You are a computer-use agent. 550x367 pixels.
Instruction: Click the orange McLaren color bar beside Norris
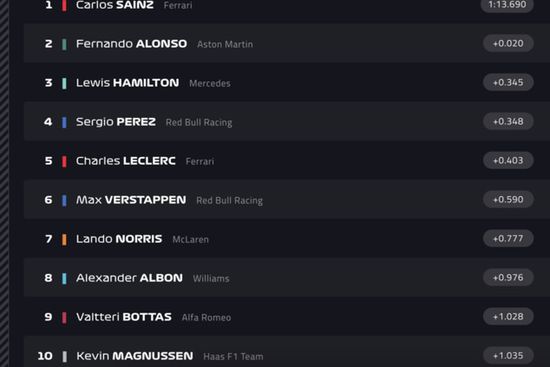[x=64, y=240]
